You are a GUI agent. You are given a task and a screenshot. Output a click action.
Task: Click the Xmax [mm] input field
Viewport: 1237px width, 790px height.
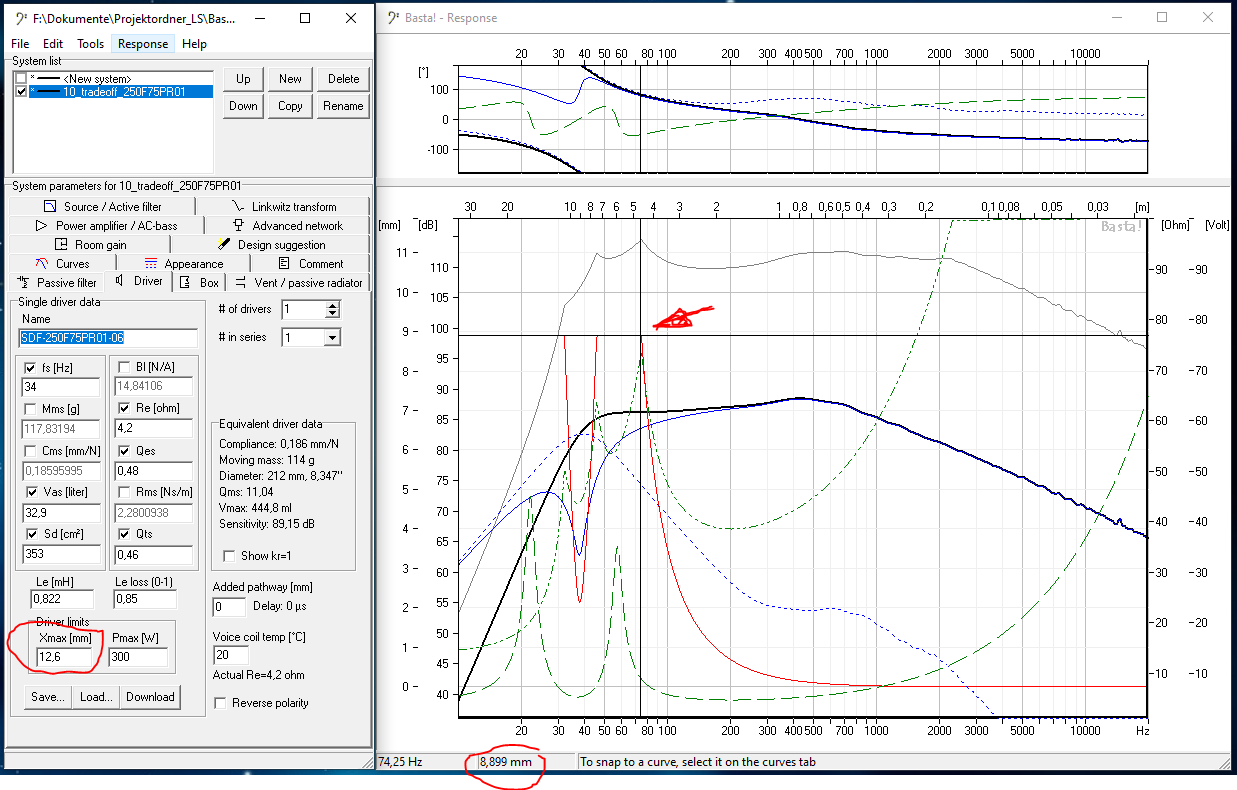tap(64, 657)
